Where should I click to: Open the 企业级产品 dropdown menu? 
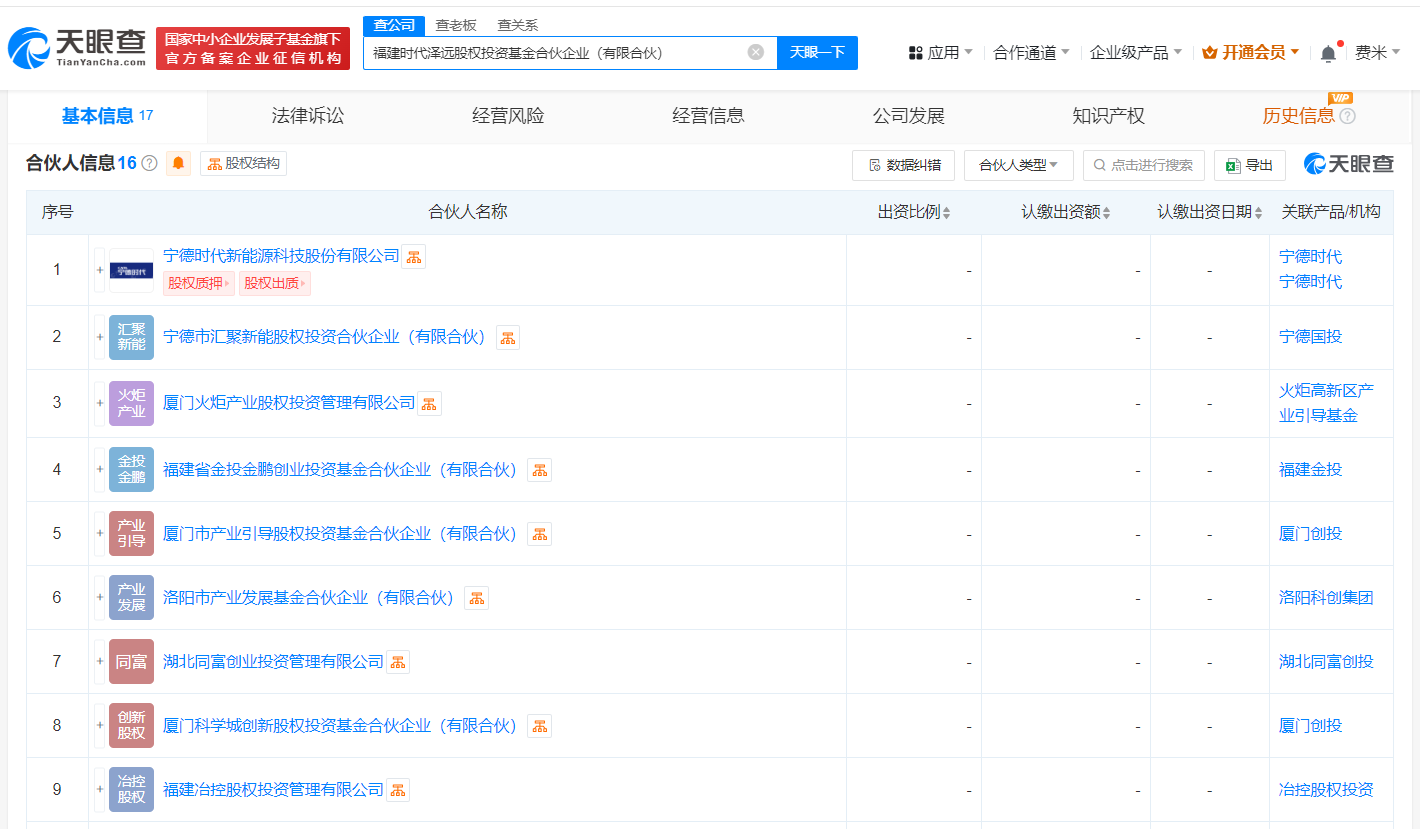click(x=1136, y=53)
